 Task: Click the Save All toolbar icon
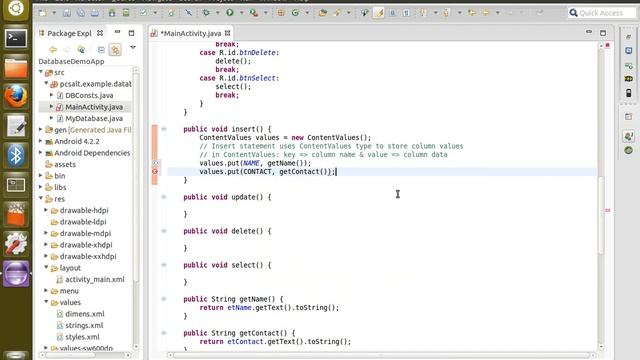(81, 13)
